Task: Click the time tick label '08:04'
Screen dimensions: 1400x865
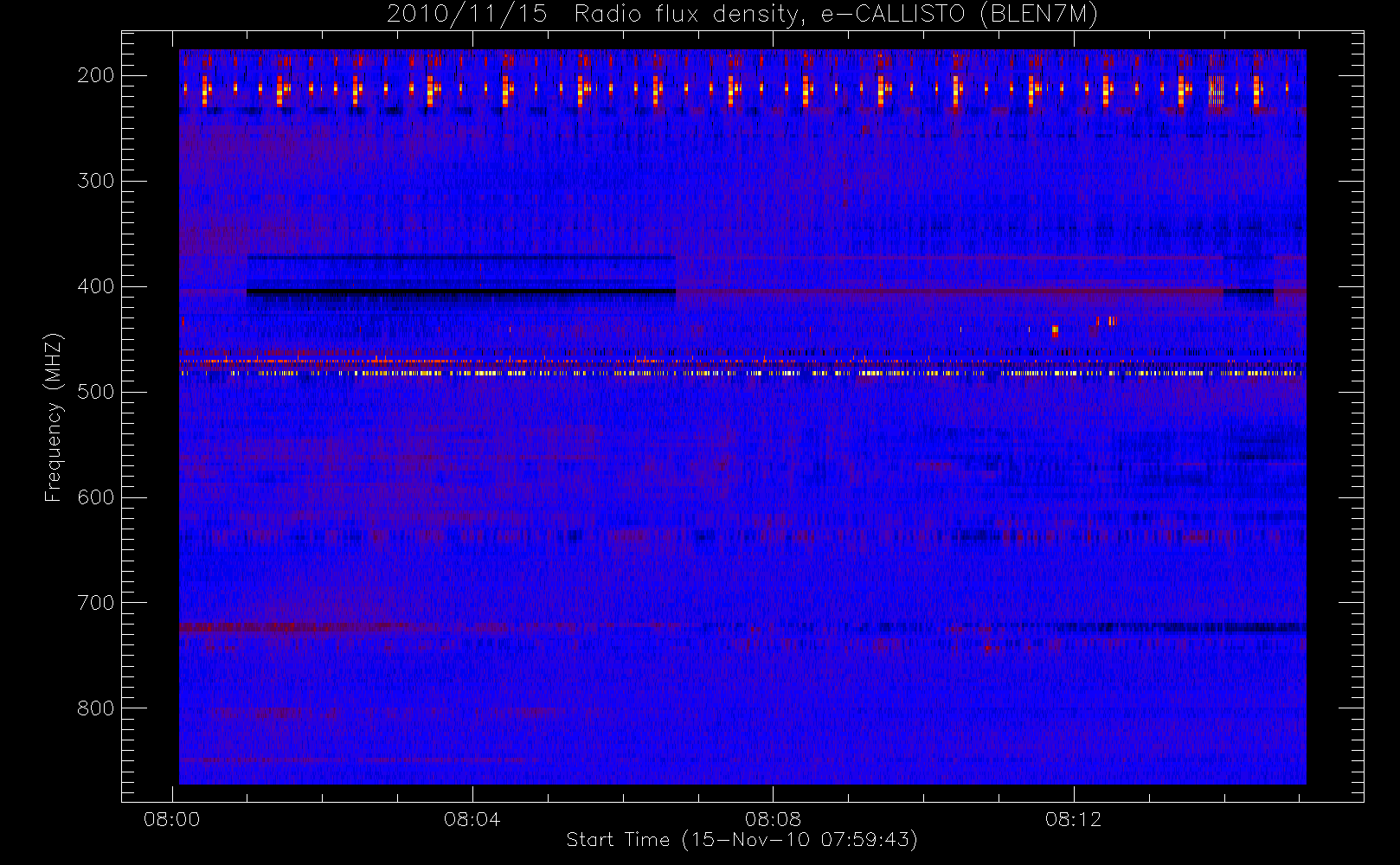Action: [x=472, y=819]
